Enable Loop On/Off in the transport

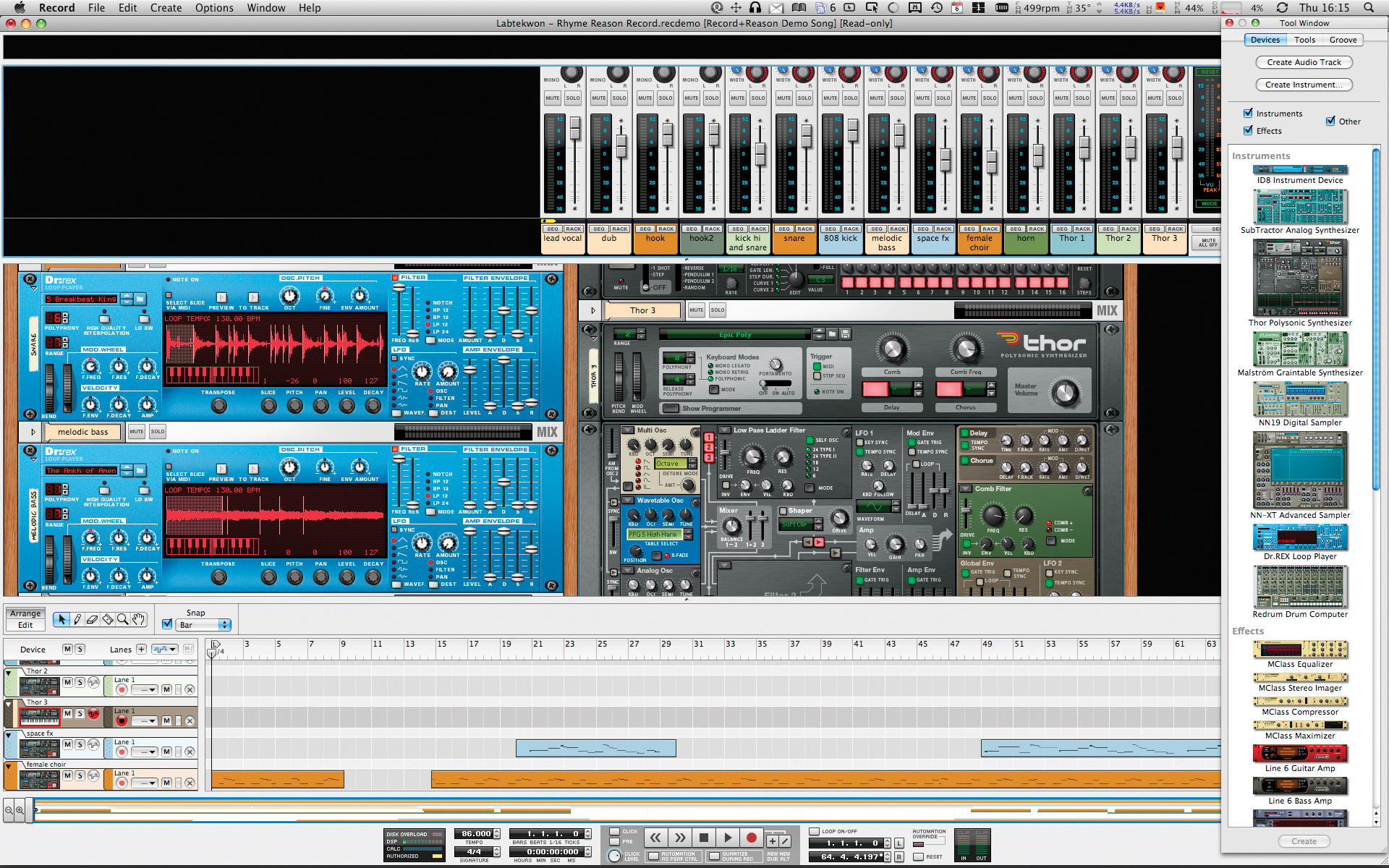pos(814,831)
